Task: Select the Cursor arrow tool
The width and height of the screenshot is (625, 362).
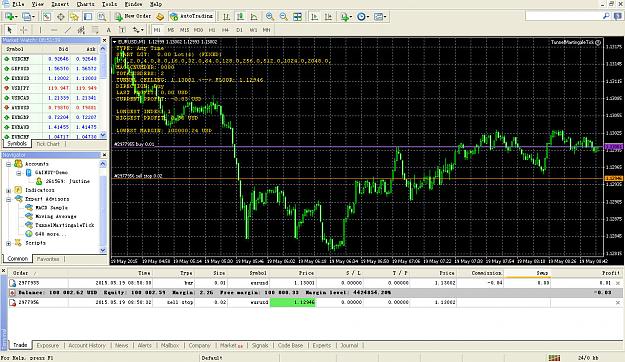Action: pyautogui.click(x=10, y=30)
